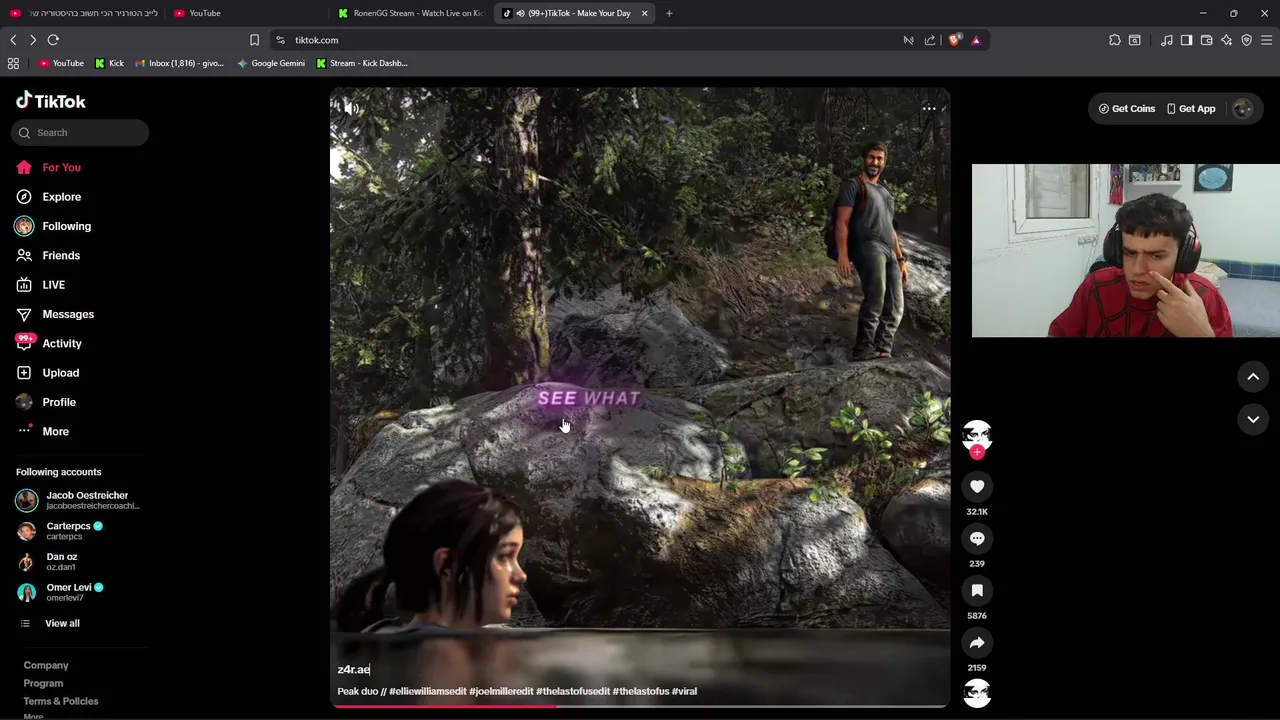Bookmark this page in the address bar
The height and width of the screenshot is (720, 1280).
point(254,40)
